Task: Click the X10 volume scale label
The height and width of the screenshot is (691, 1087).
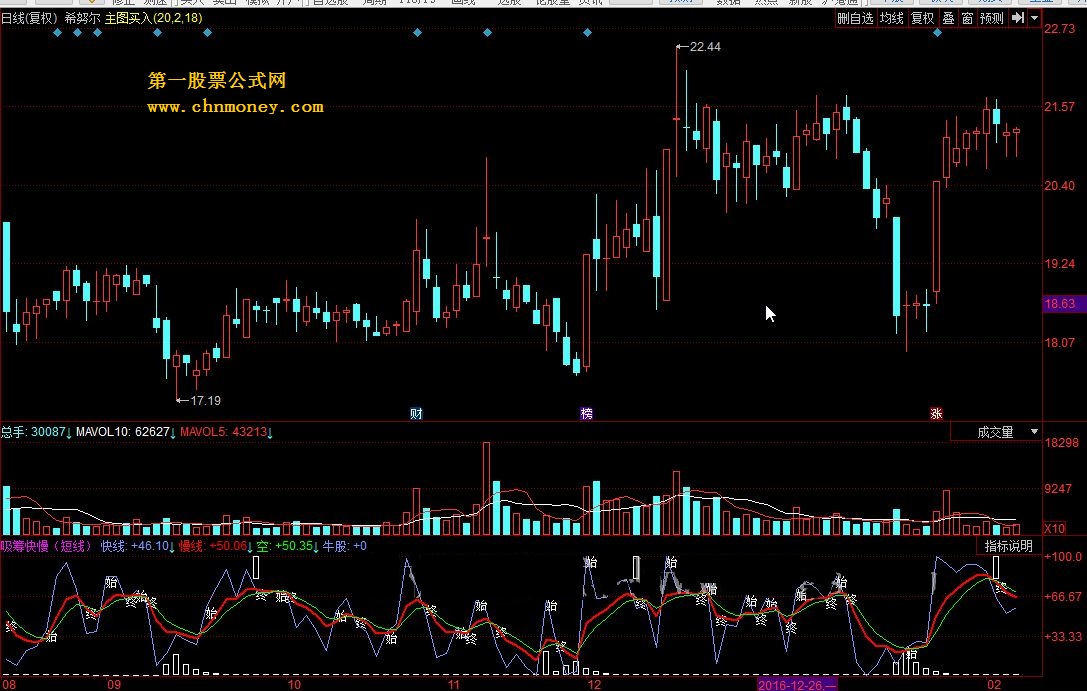Action: [1054, 528]
